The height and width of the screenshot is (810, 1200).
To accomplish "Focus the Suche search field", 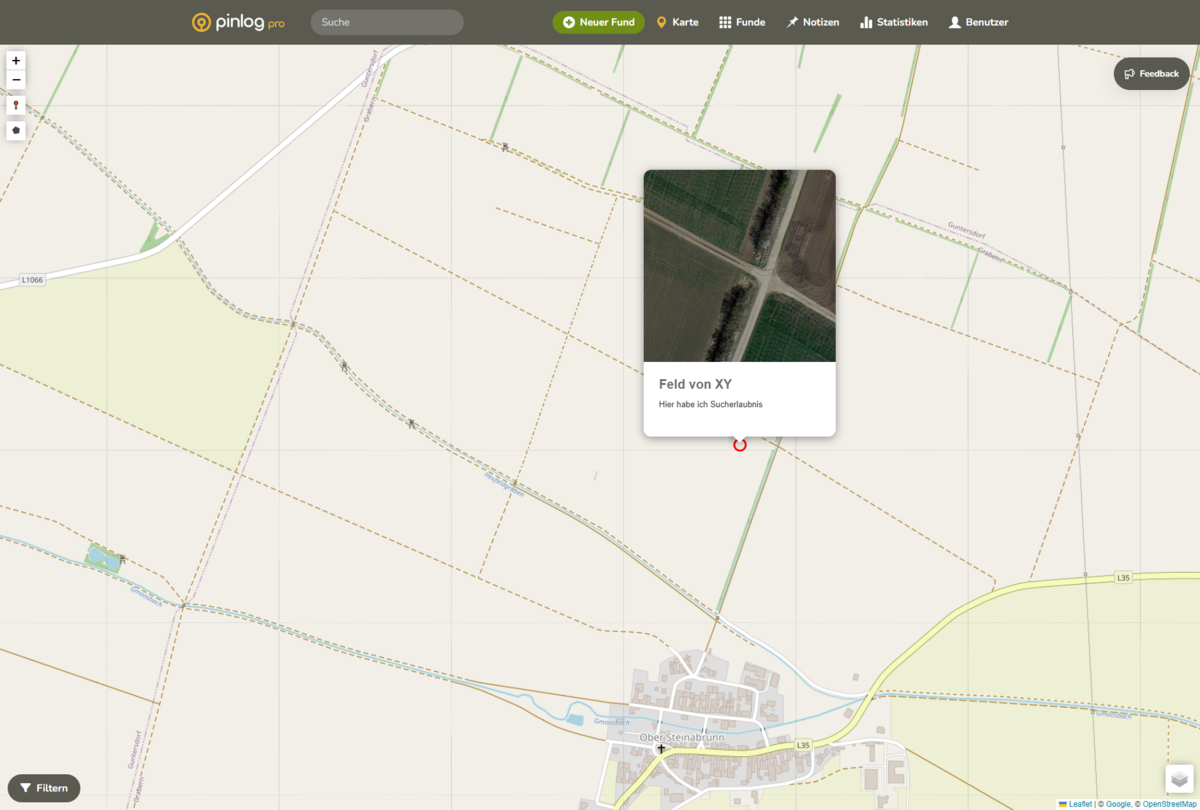I will (x=387, y=22).
